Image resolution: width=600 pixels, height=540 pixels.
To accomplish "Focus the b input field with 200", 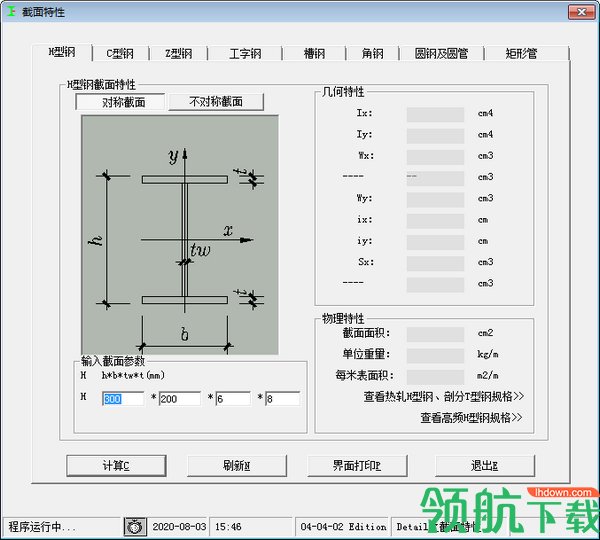I will coord(180,399).
